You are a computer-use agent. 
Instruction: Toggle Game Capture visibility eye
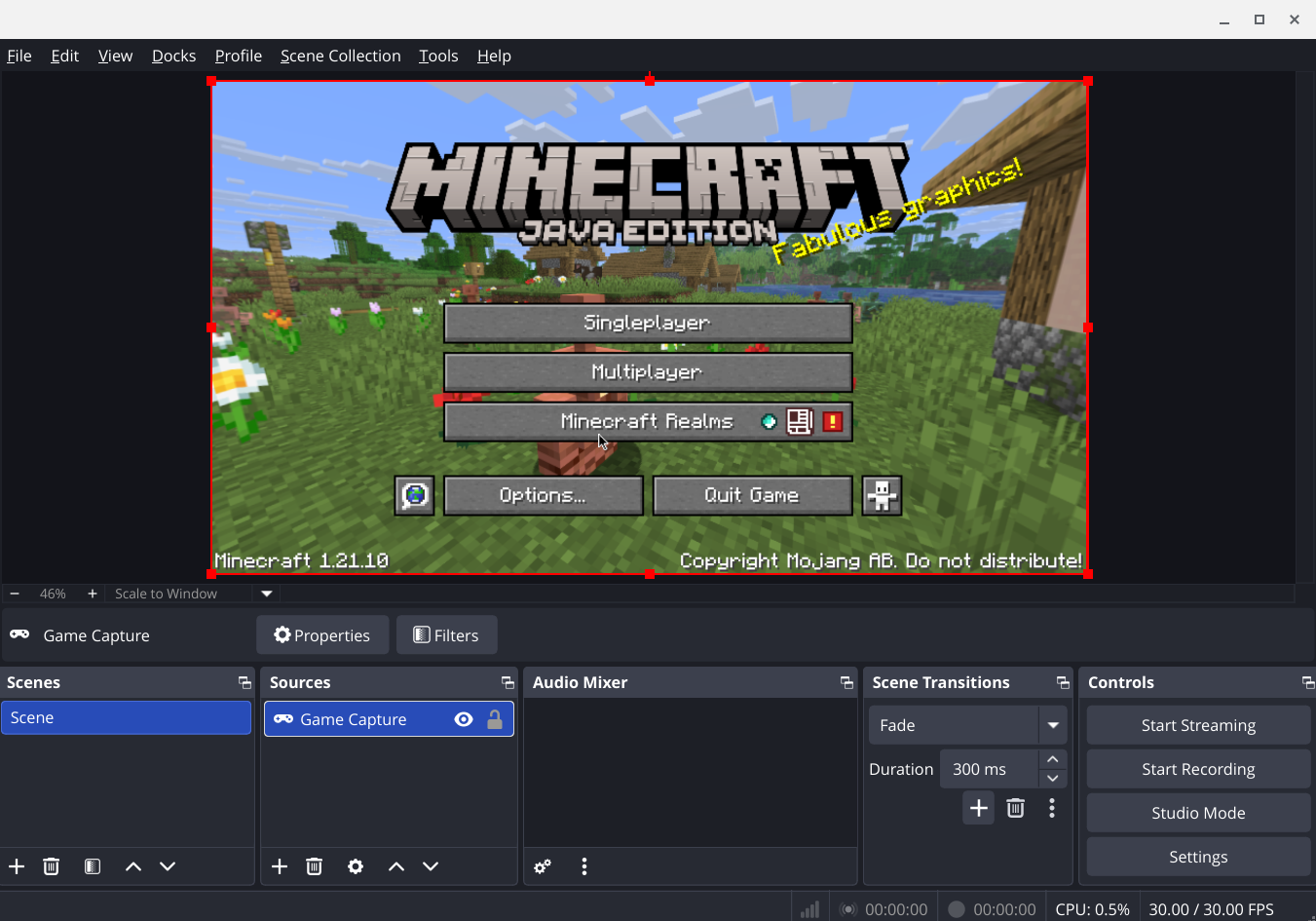464,719
